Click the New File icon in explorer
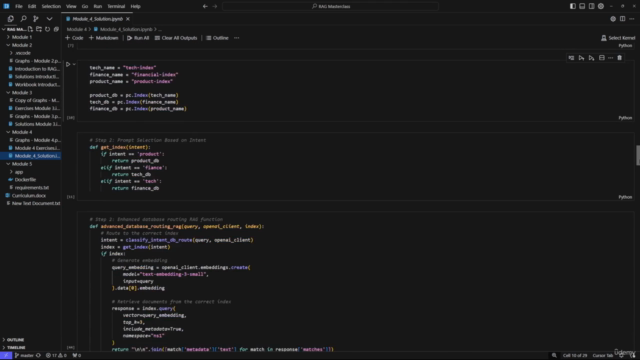 pos(30,29)
